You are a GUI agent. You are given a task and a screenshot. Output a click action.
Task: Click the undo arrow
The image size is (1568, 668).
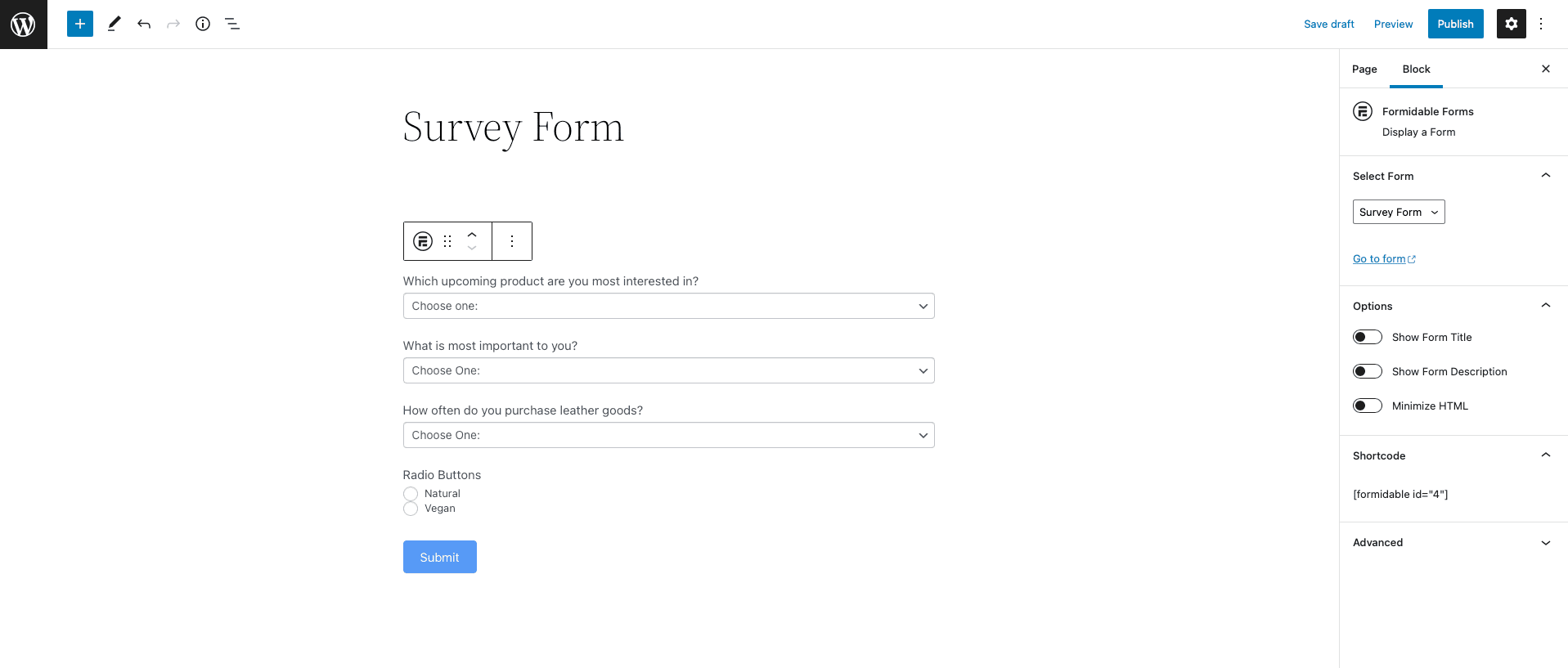pyautogui.click(x=144, y=24)
